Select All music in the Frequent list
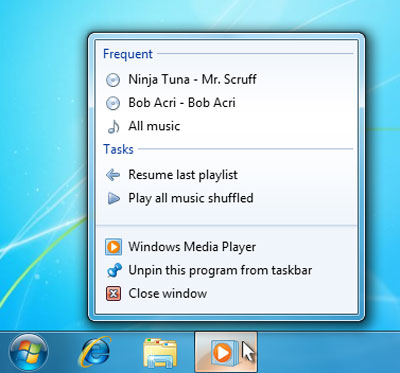This screenshot has height=373, width=400. pyautogui.click(x=226, y=126)
